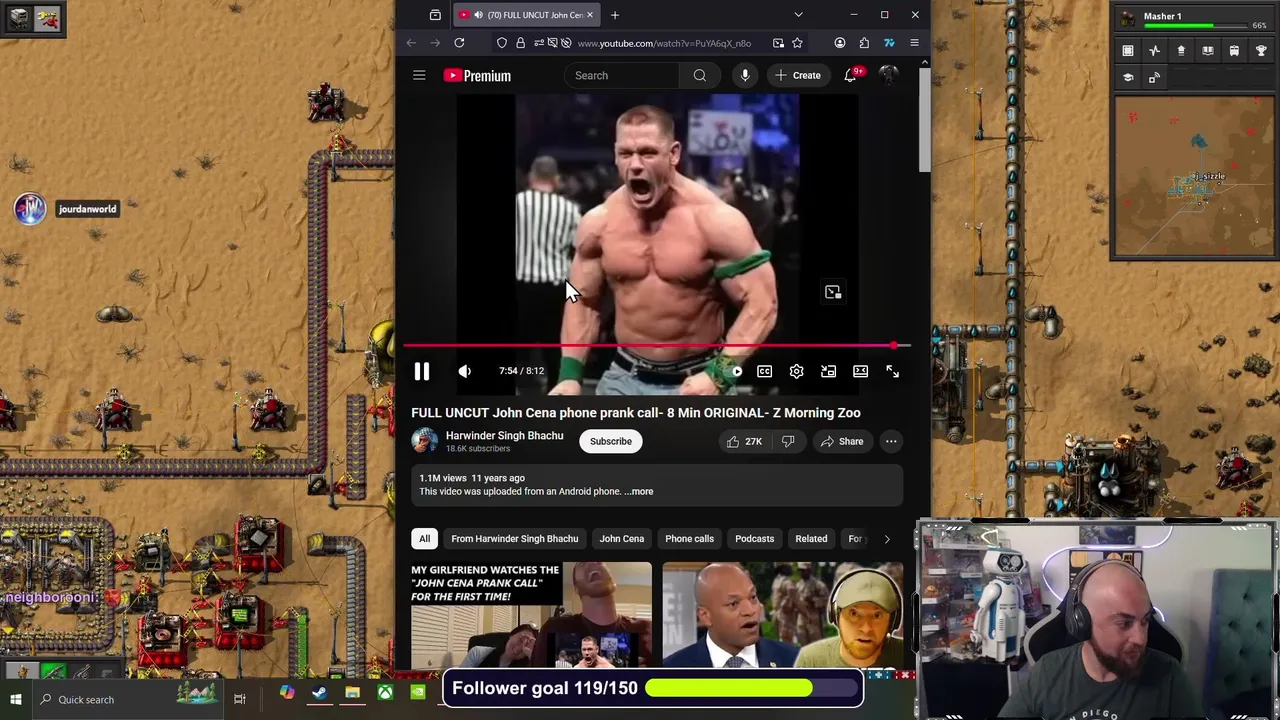1280x720 pixels.
Task: Show site security padlock info
Action: 520,43
